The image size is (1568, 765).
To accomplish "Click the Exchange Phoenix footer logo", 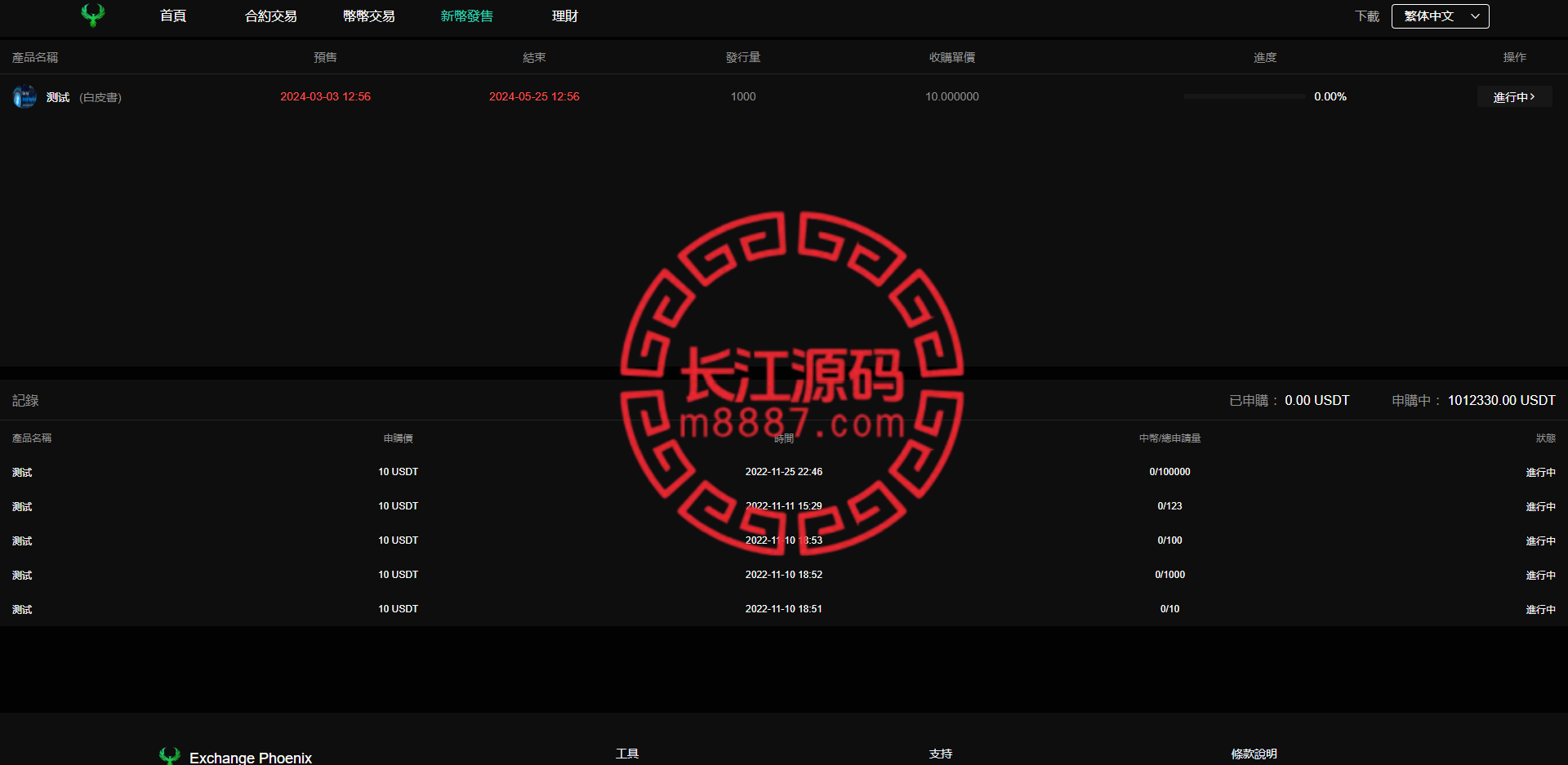I will coord(169,756).
